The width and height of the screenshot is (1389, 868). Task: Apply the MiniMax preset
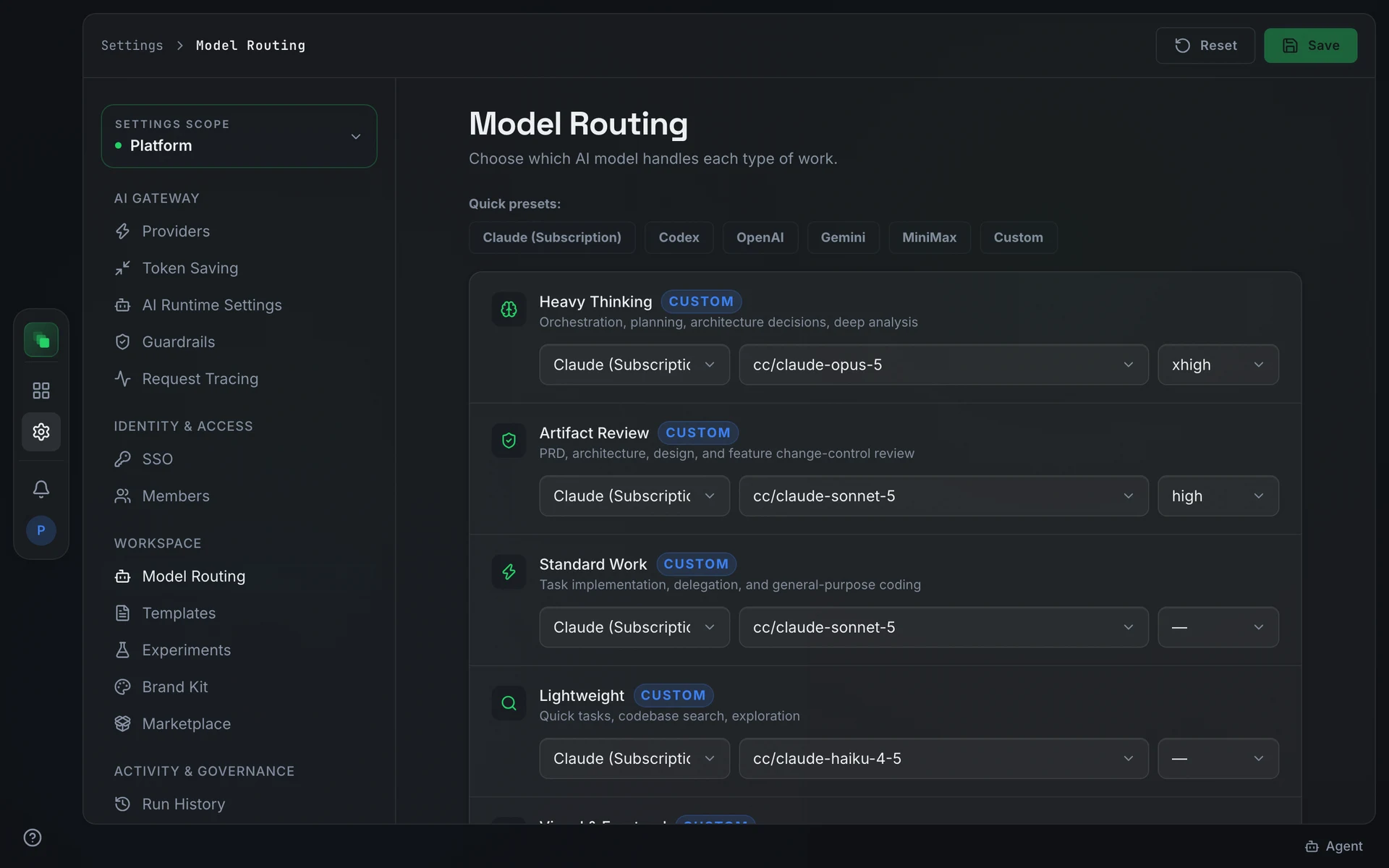pos(930,237)
